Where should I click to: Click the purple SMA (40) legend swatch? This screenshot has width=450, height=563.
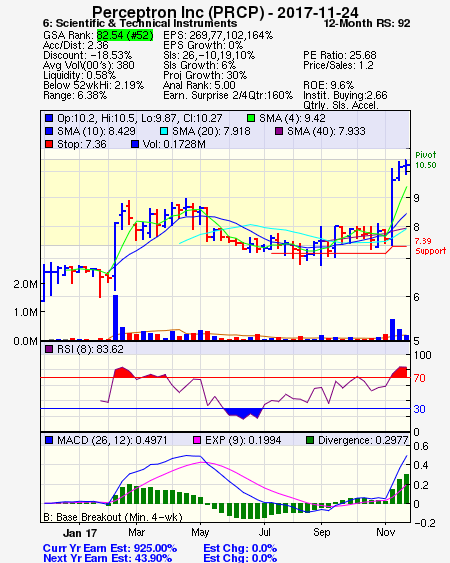[x=279, y=131]
